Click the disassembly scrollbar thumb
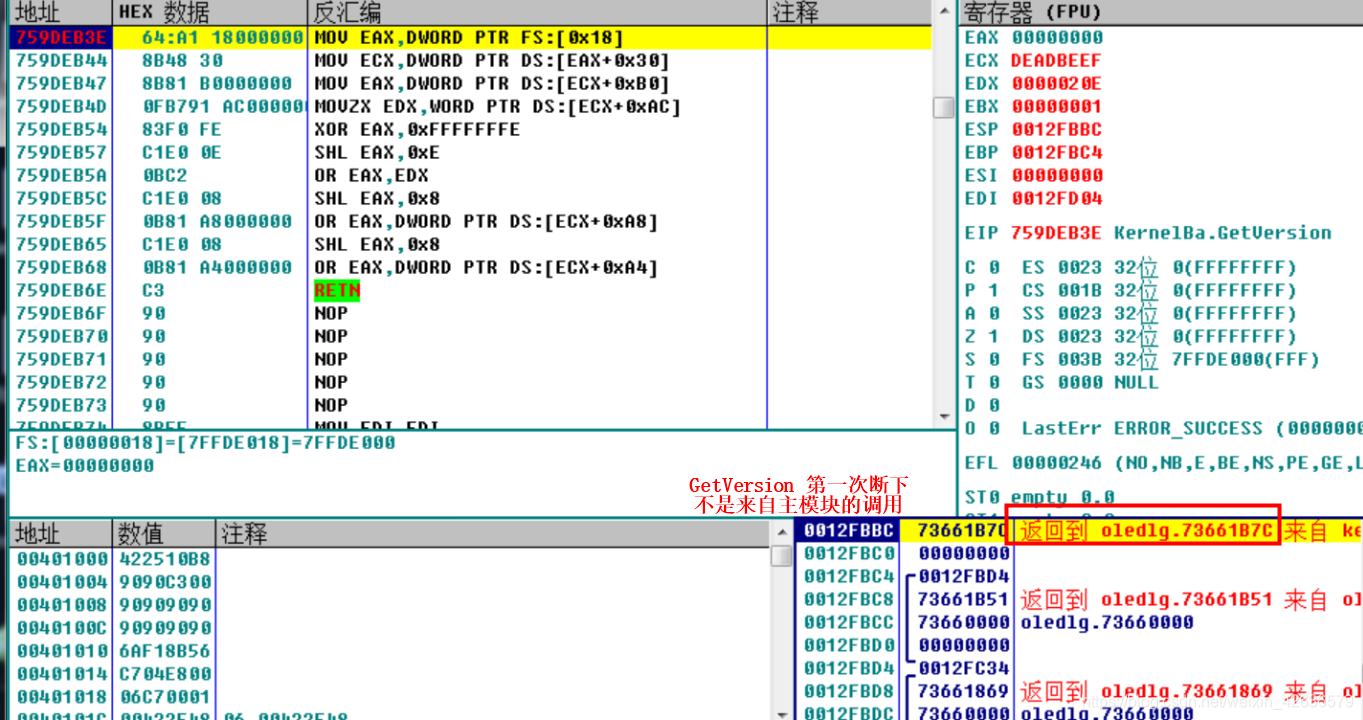The width and height of the screenshot is (1363, 720). pyautogui.click(x=943, y=108)
